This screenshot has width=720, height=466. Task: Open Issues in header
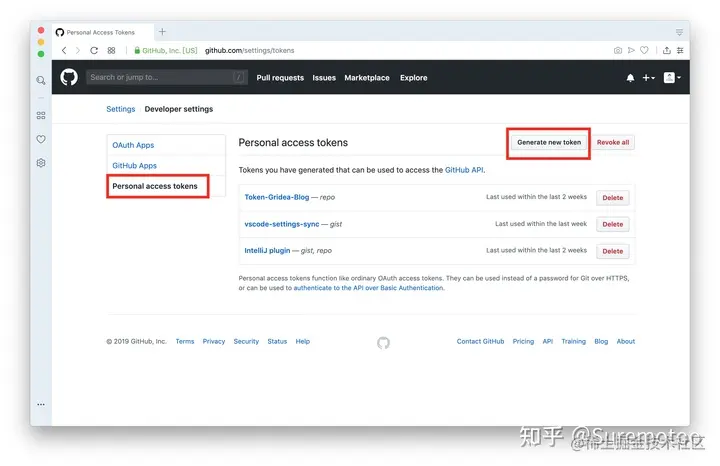(x=324, y=78)
